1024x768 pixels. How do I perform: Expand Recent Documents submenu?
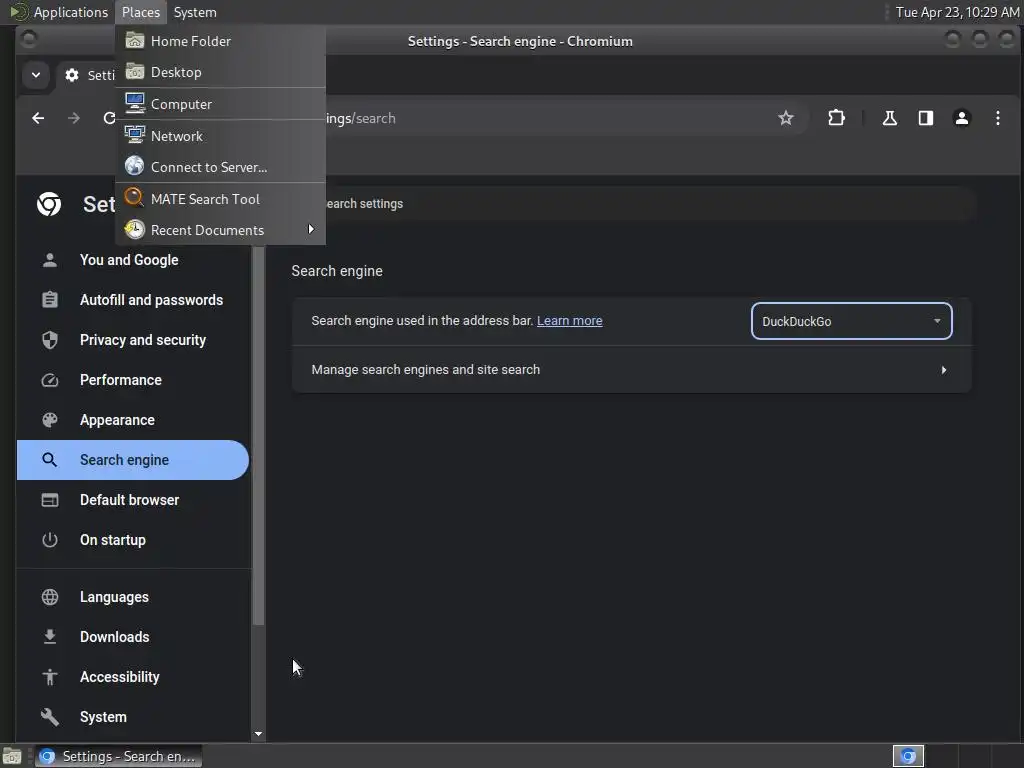click(x=221, y=230)
